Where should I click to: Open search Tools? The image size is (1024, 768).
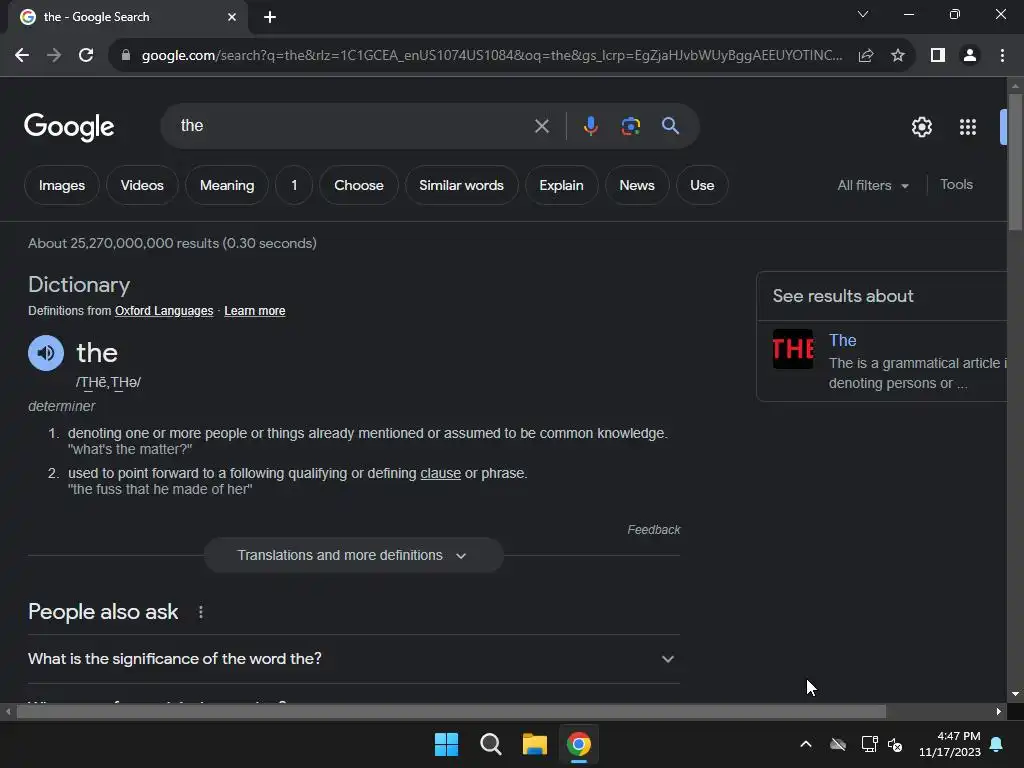[956, 185]
